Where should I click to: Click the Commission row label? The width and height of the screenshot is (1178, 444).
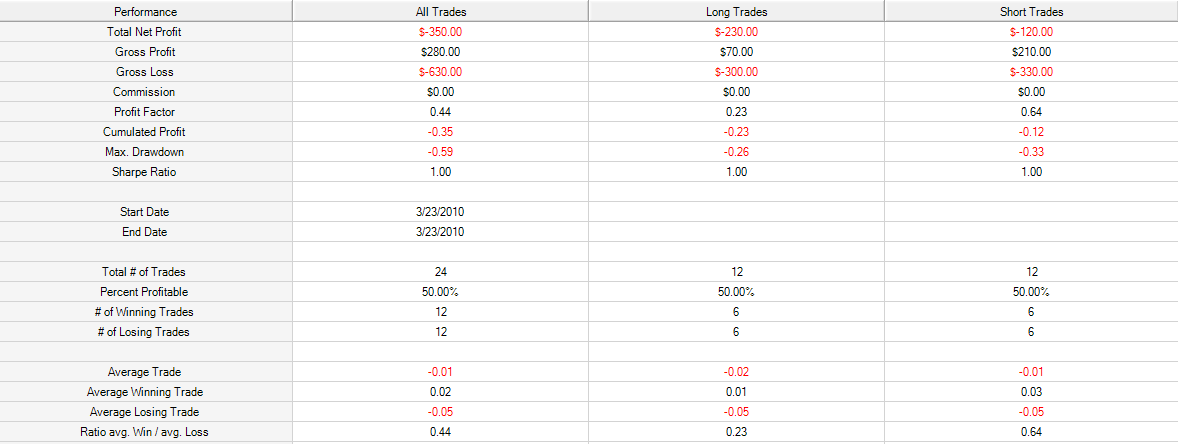click(x=144, y=92)
